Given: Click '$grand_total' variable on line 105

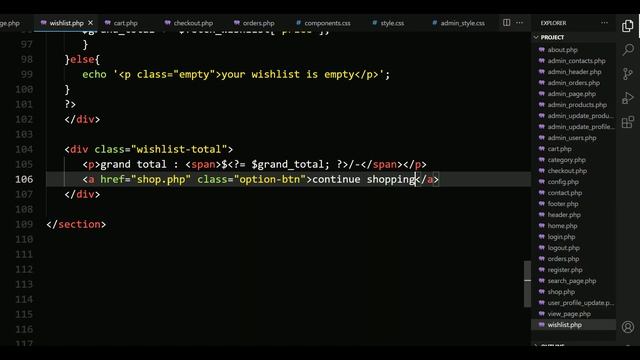Looking at the screenshot, I should pos(287,164).
